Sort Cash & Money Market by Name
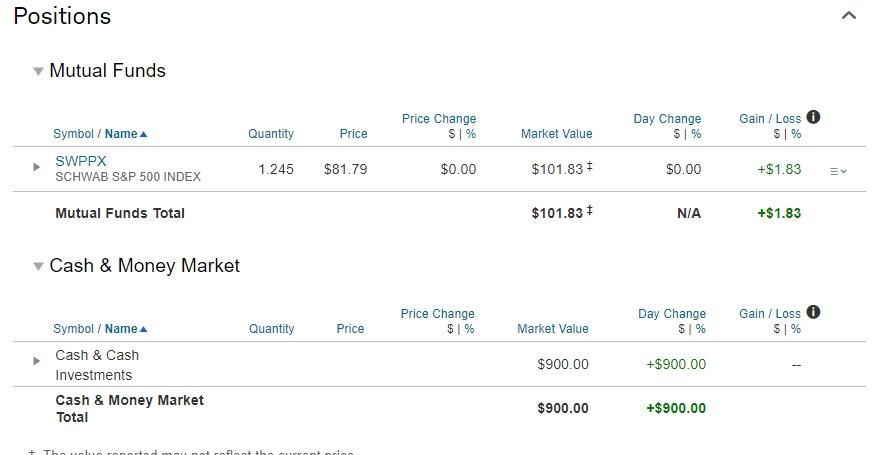The height and width of the screenshot is (455, 884). 121,329
